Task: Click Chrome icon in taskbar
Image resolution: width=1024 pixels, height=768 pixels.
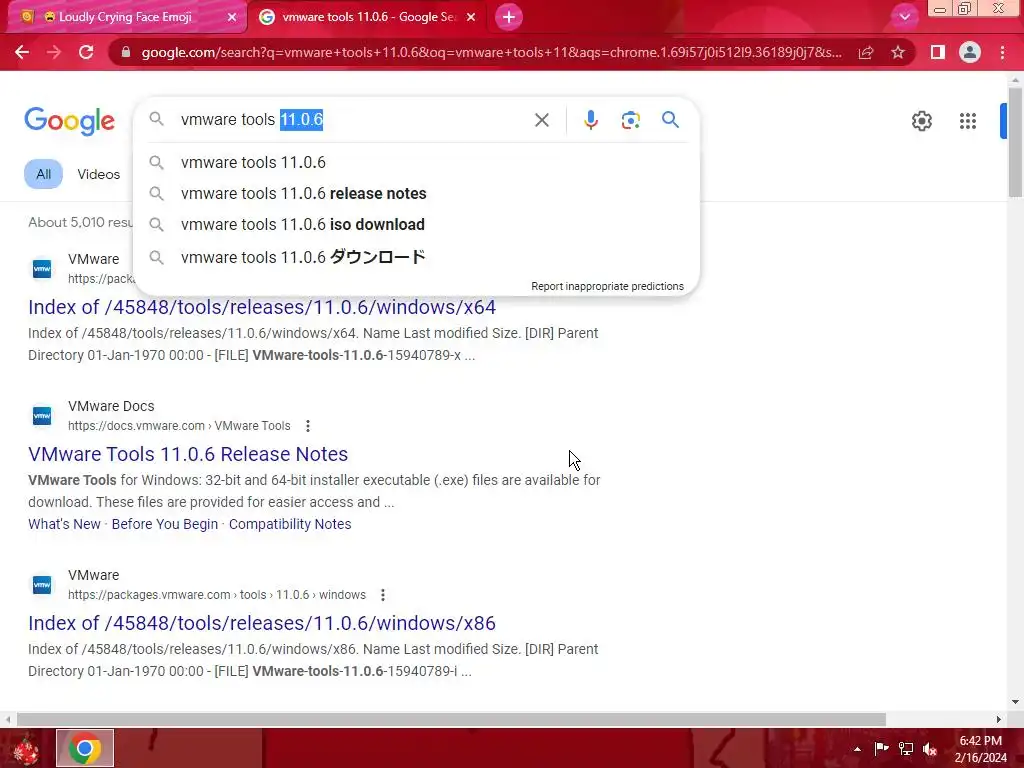Action: tap(85, 748)
